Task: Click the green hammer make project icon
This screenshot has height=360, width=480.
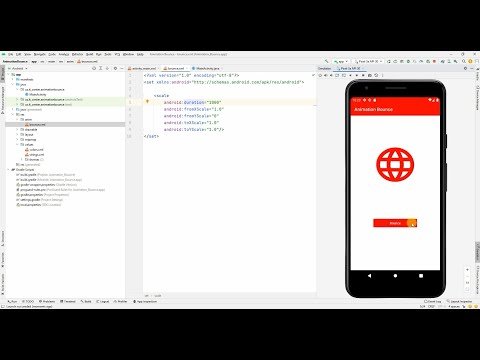Action: (327, 61)
